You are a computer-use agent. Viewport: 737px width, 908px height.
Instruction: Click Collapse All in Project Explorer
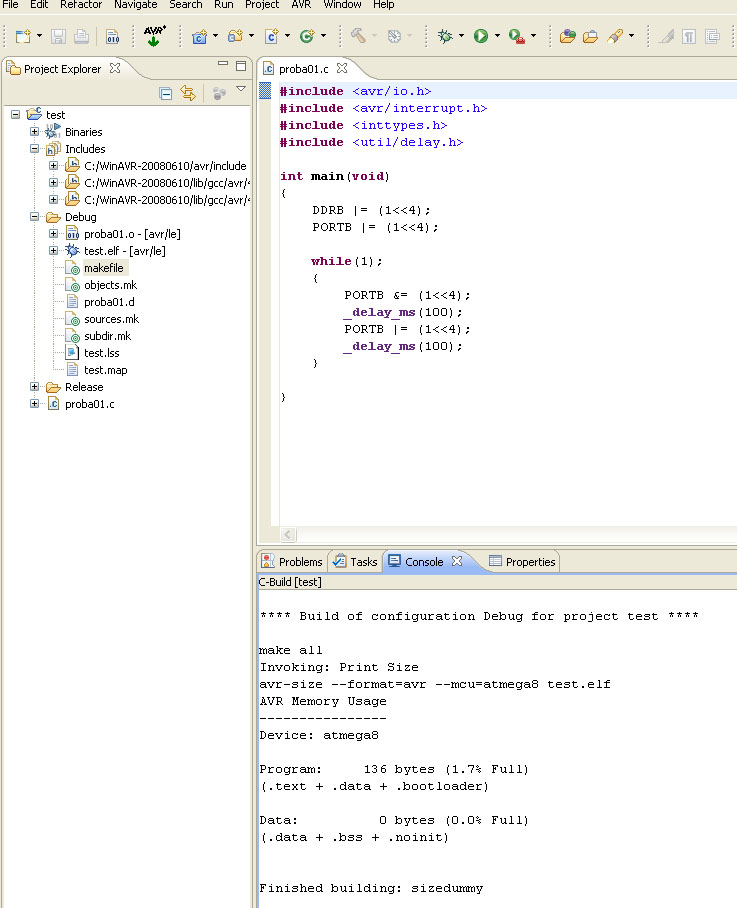tap(166, 93)
